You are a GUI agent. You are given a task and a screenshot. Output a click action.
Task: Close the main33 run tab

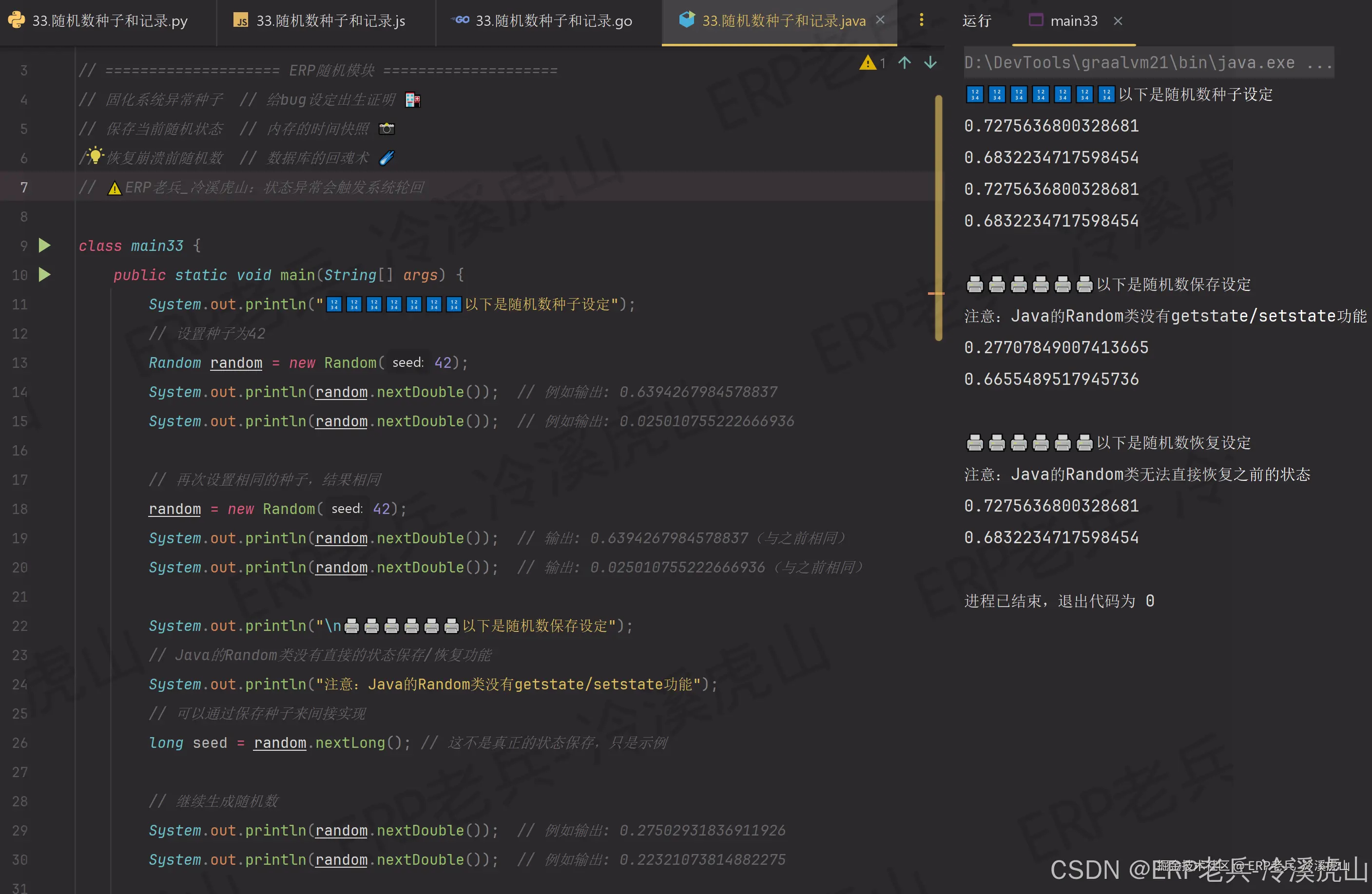tap(1118, 21)
